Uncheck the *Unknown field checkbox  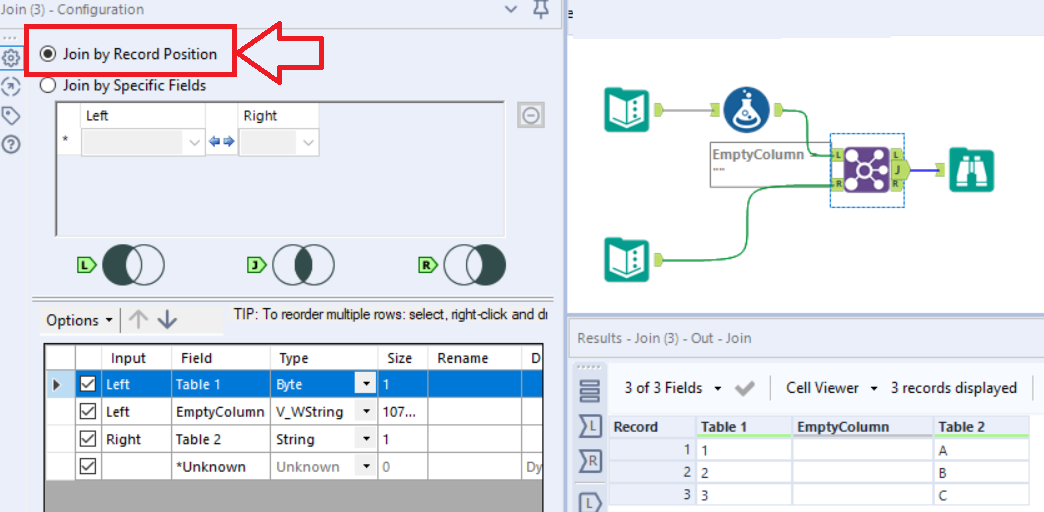88,467
